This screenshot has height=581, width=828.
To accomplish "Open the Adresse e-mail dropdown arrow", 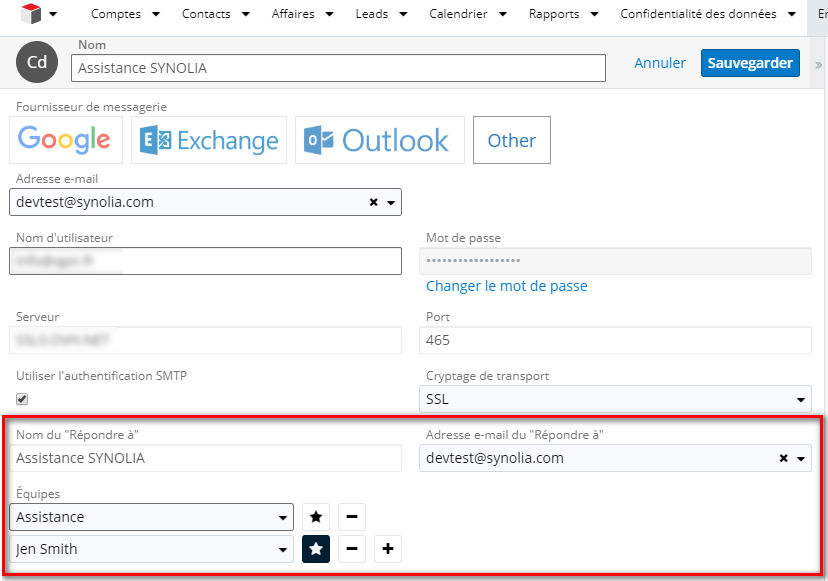I will (391, 203).
